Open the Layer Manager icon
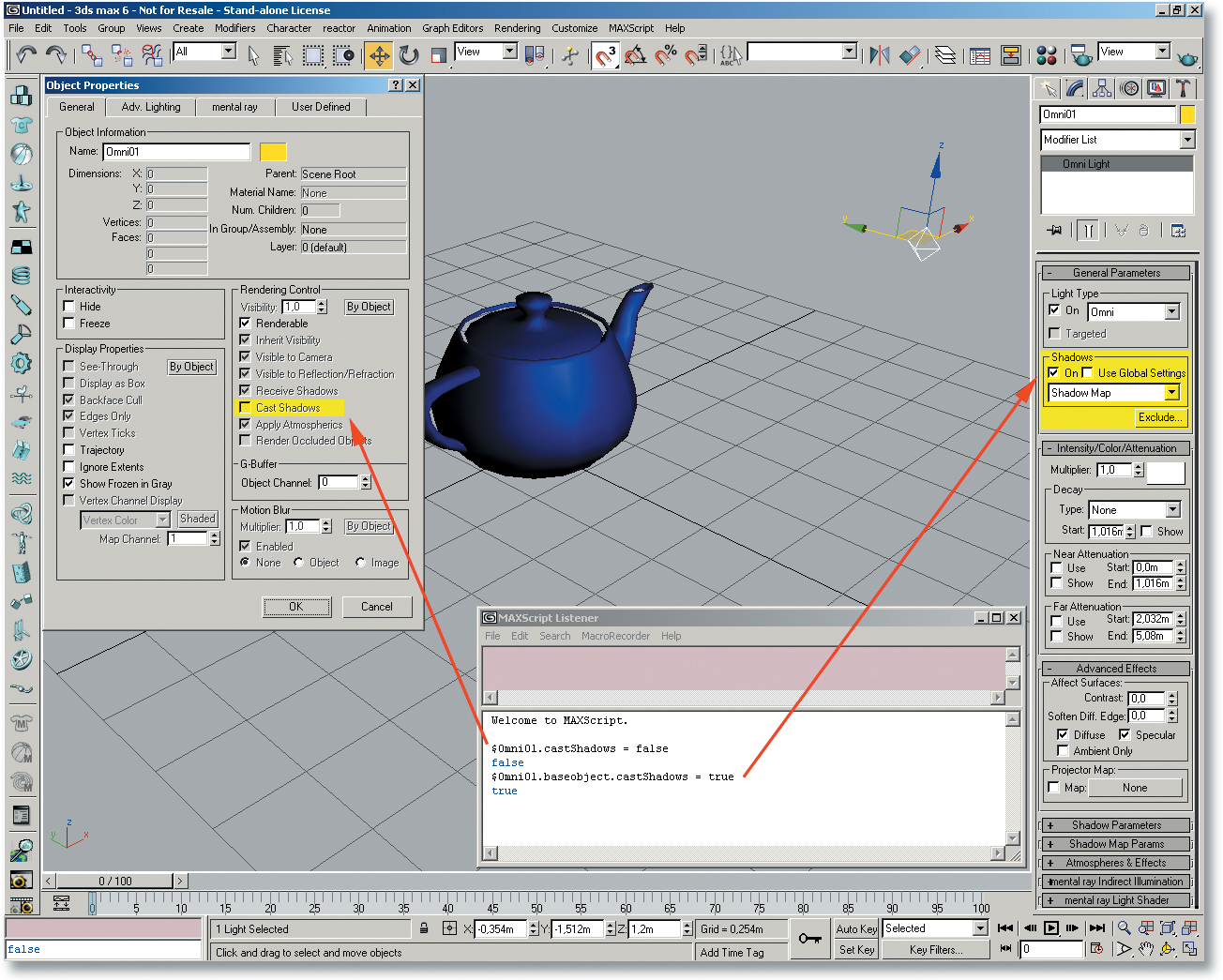Image resolution: width=1223 pixels, height=980 pixels. [x=945, y=55]
